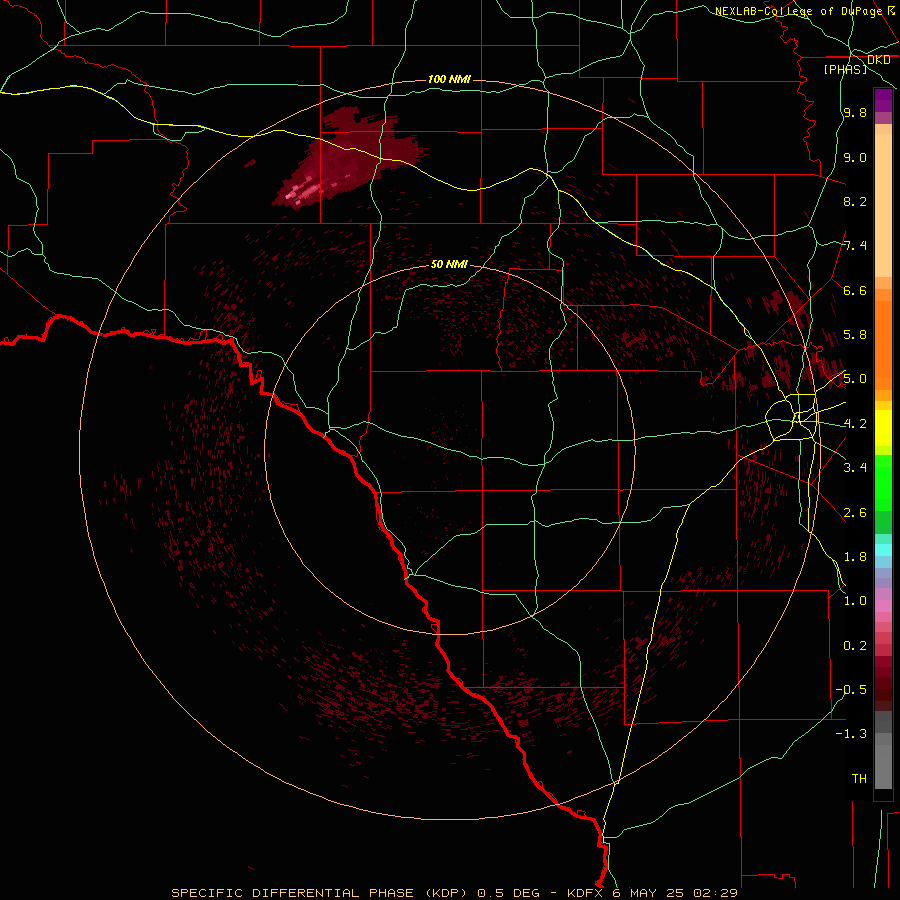Viewport: 900px width, 900px height.
Task: Pick the purple band at the scale top
Action: point(883,100)
